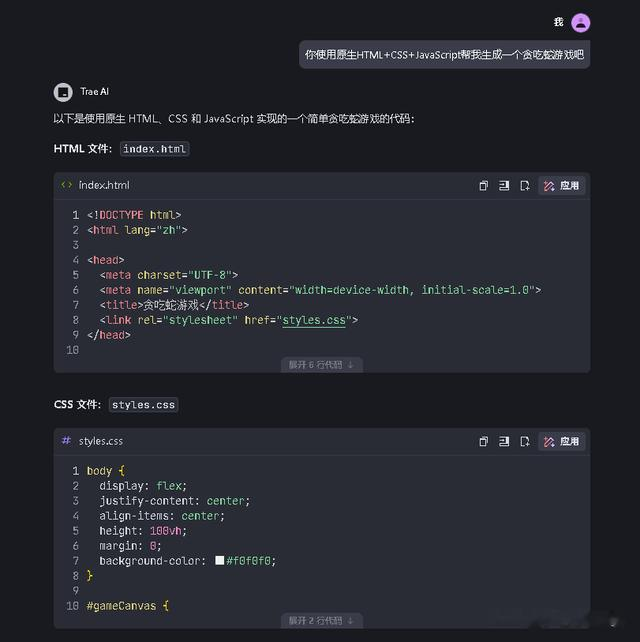Expand 6 more lines in index.html block
Image resolution: width=640 pixels, height=642 pixels.
tap(321, 364)
